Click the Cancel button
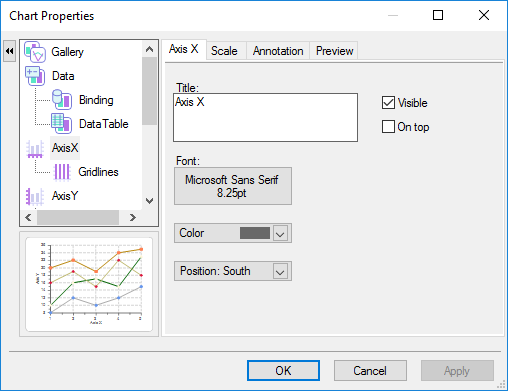This screenshot has width=508, height=391. pos(370,371)
